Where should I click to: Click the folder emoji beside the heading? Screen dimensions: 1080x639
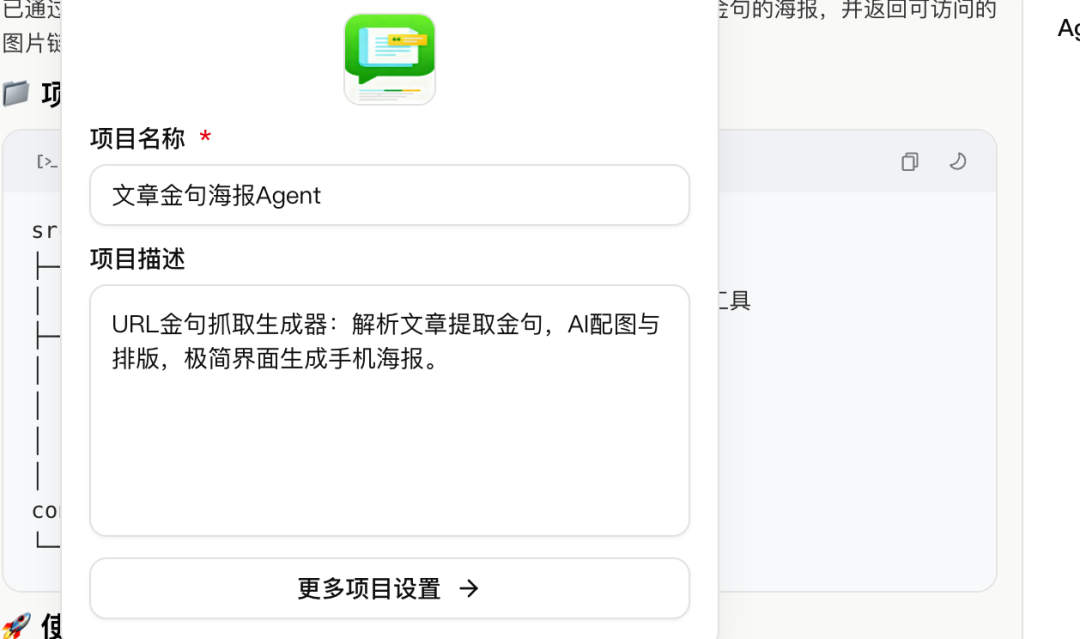click(x=16, y=93)
